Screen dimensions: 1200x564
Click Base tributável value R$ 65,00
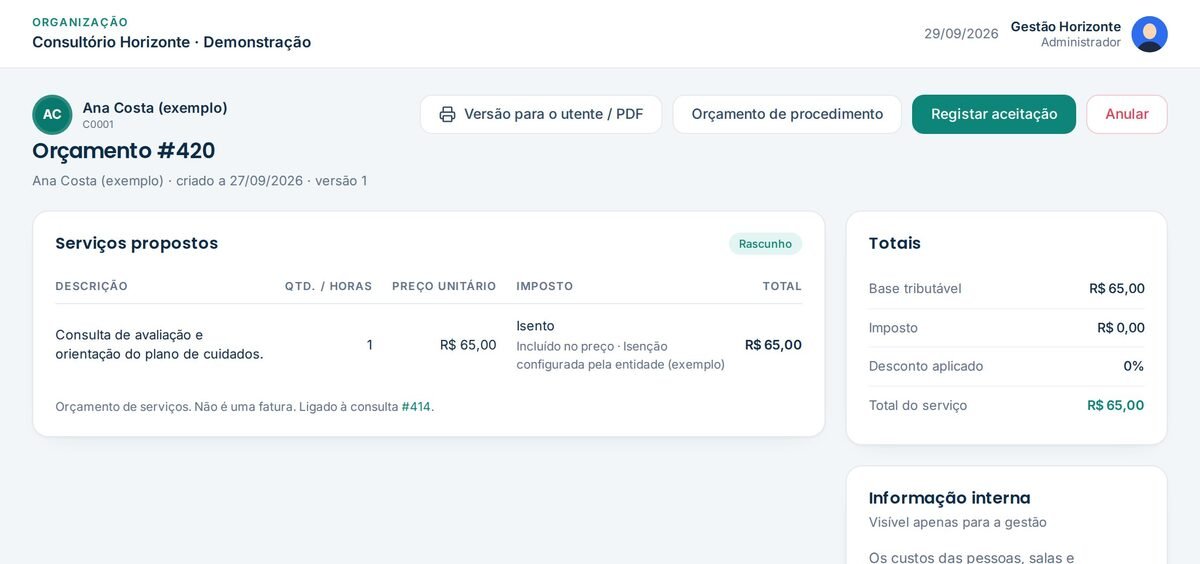pos(1117,289)
